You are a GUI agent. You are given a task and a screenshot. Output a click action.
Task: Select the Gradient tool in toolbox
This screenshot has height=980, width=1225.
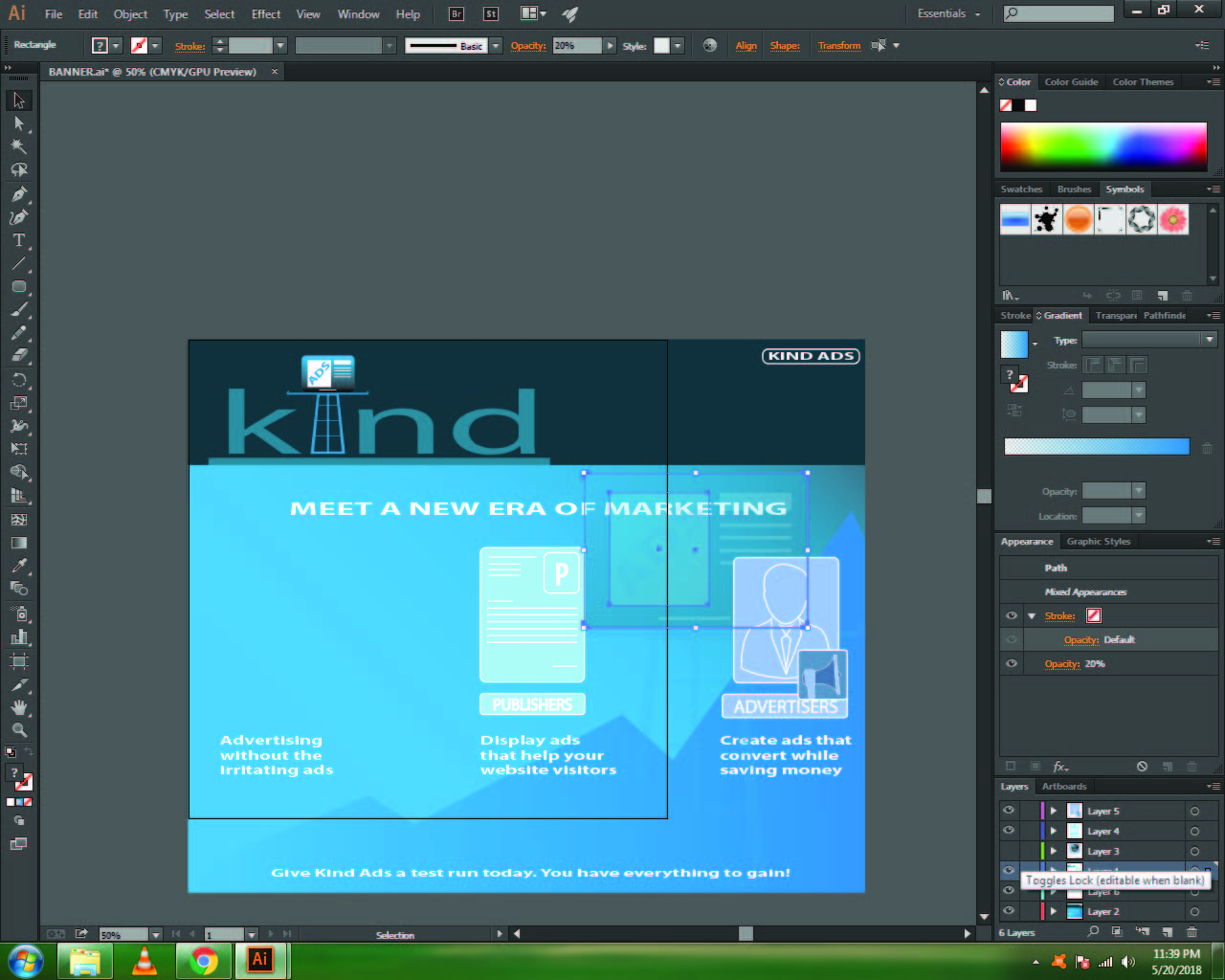coord(19,543)
